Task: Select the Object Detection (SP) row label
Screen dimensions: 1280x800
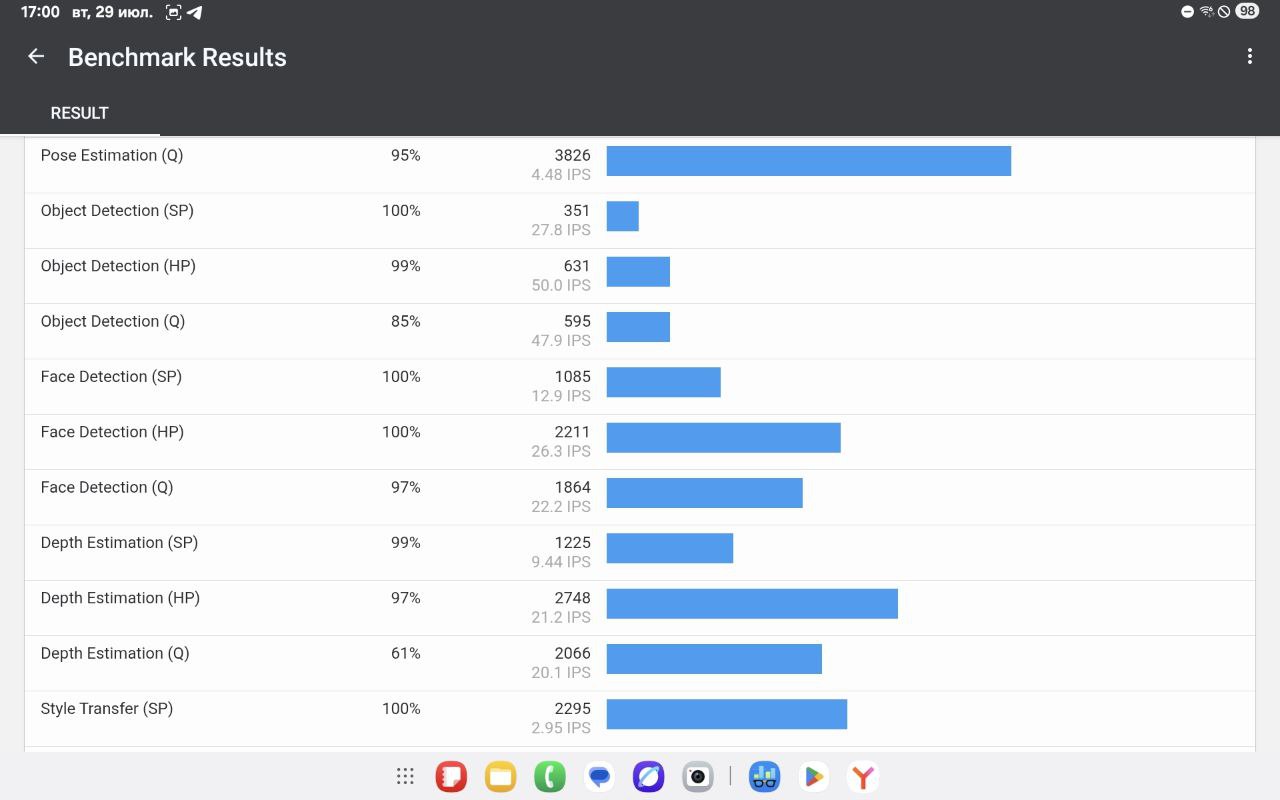Action: point(117,211)
